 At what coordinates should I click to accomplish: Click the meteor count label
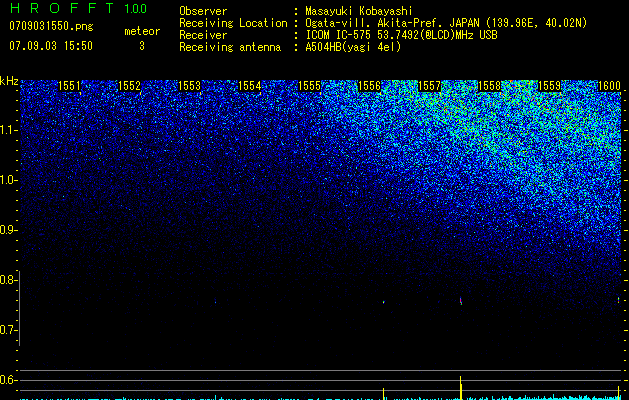[x=142, y=31]
